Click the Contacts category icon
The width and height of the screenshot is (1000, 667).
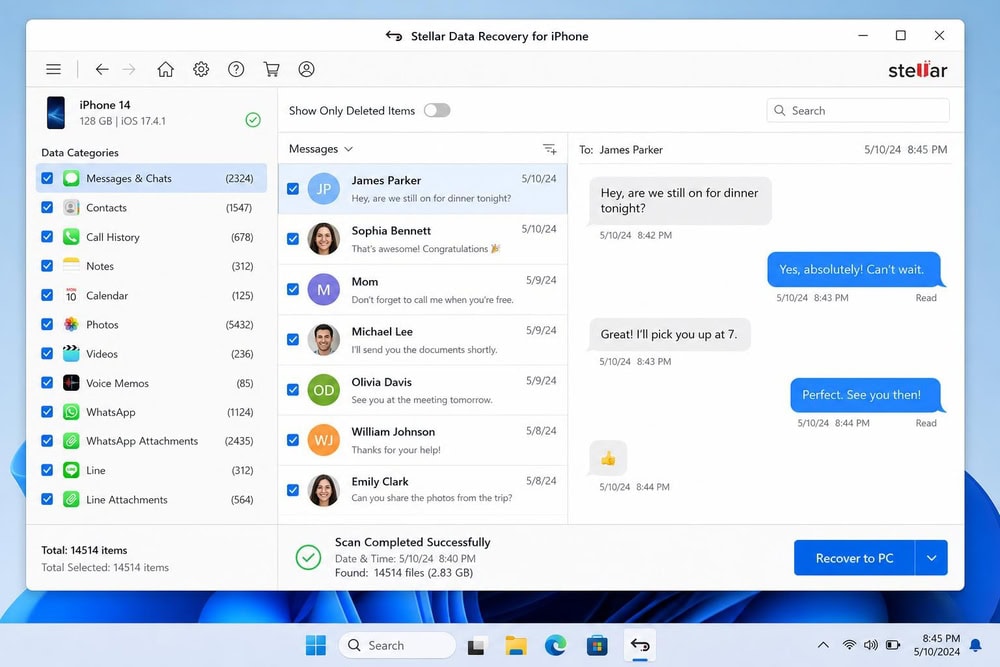pos(71,208)
